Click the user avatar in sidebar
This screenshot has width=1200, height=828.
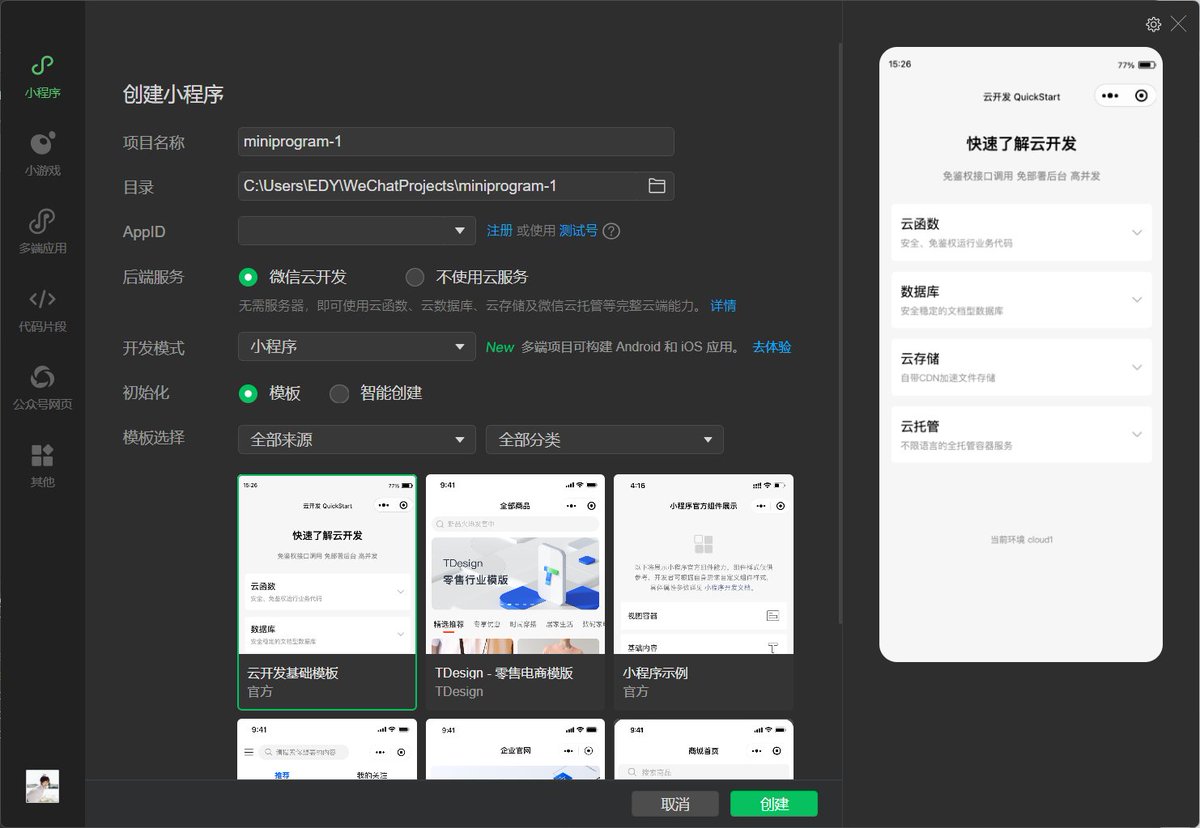pos(42,786)
